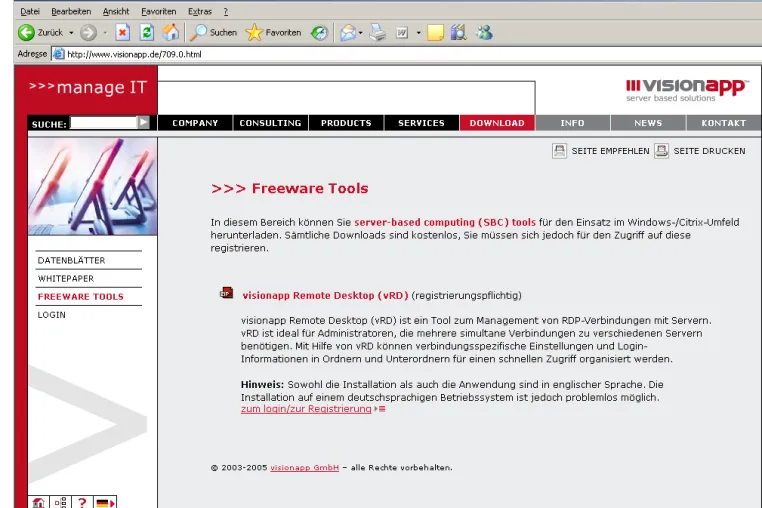Open the CONSULTING navigation tab

point(270,123)
